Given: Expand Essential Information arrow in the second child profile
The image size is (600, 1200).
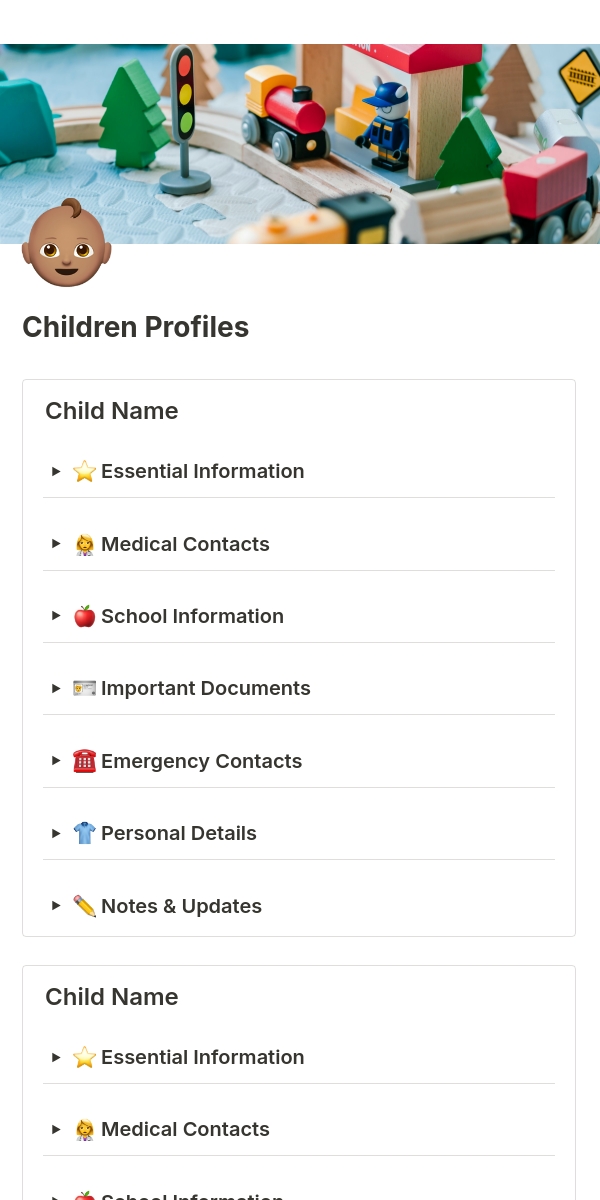Looking at the screenshot, I should 56,1057.
